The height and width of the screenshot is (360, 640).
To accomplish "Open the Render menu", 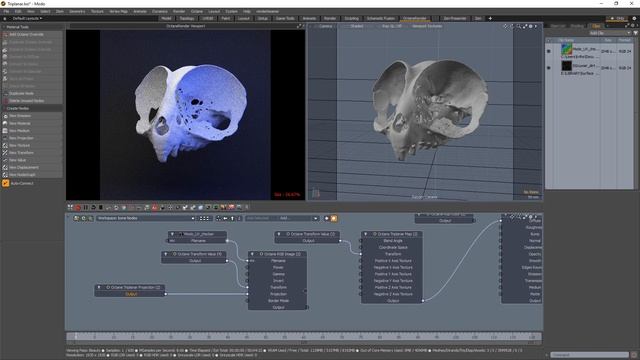I will (179, 11).
